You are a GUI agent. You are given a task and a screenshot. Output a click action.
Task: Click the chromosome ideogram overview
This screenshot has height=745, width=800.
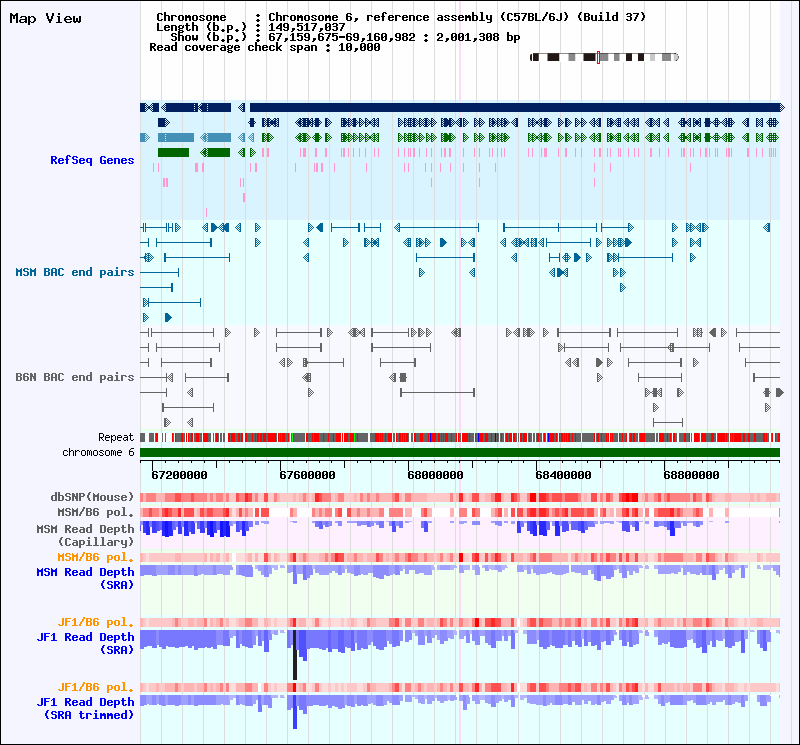[604, 57]
